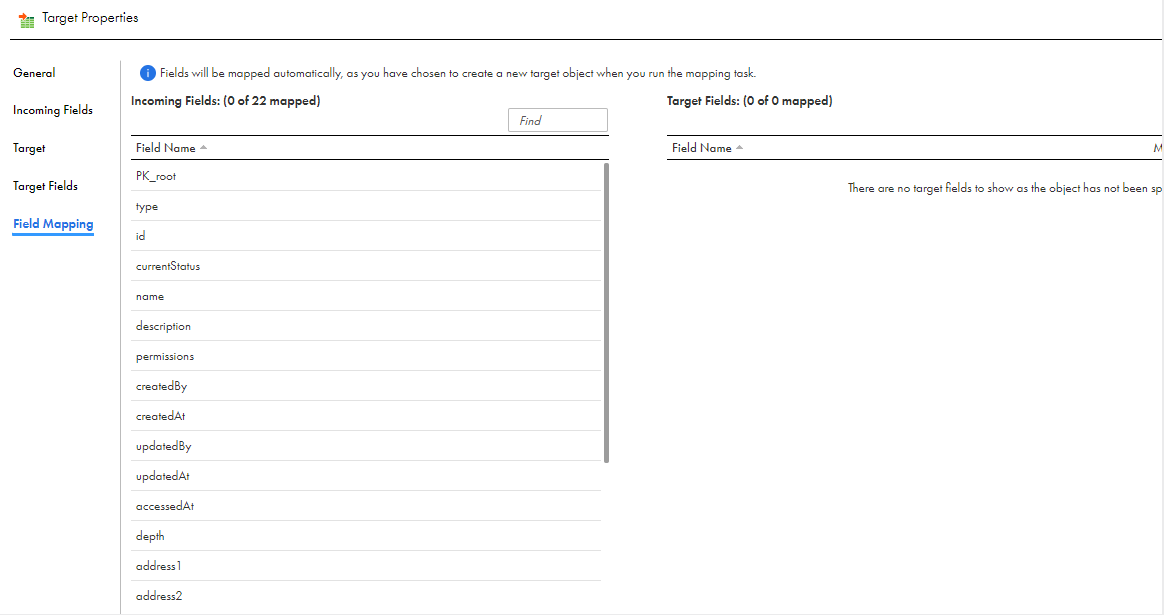Click the Incoming Fields Field Name header
The image size is (1164, 615).
pos(166,148)
